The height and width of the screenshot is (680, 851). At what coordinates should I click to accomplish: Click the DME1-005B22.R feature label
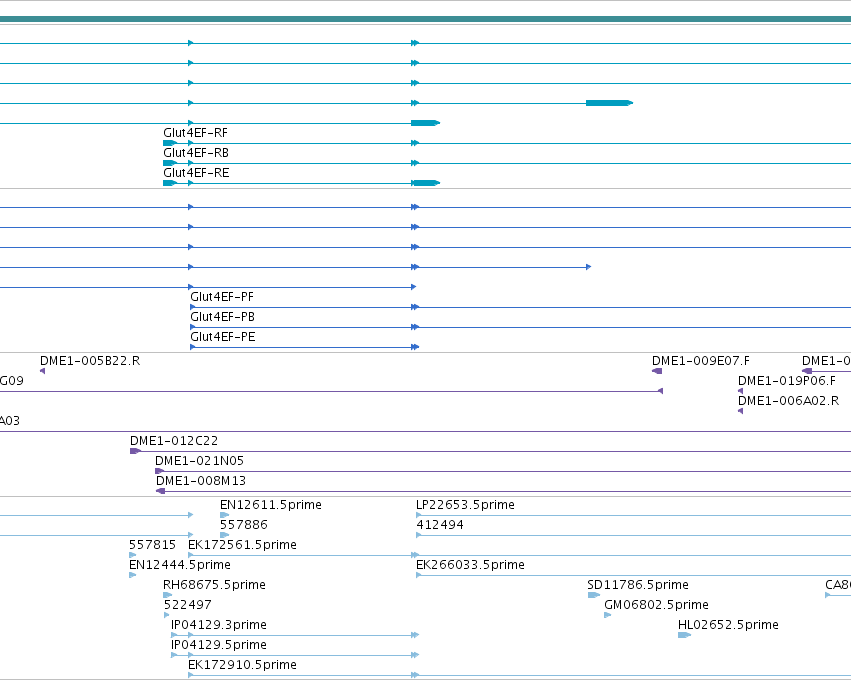pos(90,361)
